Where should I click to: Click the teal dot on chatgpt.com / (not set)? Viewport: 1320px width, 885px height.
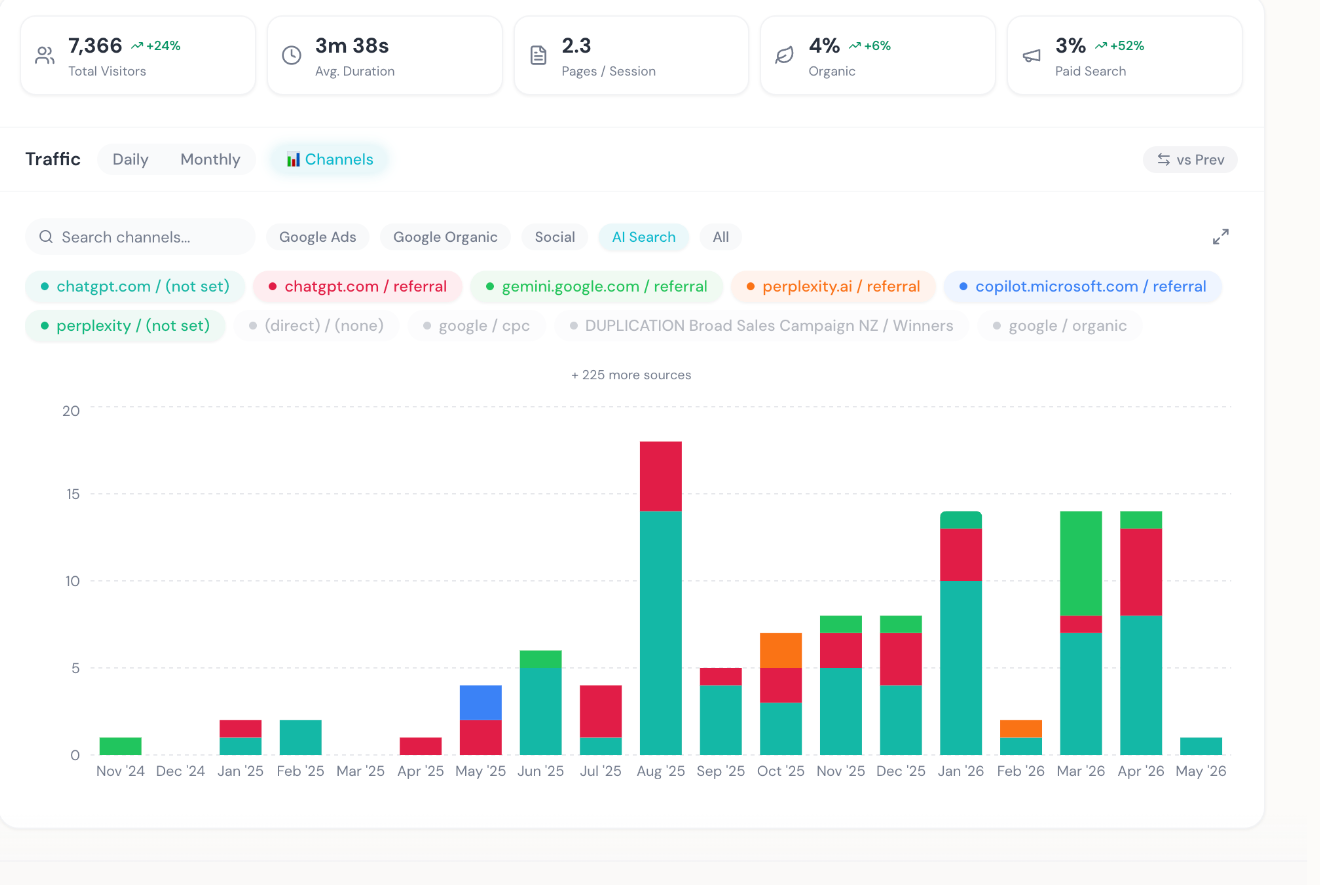click(44, 287)
